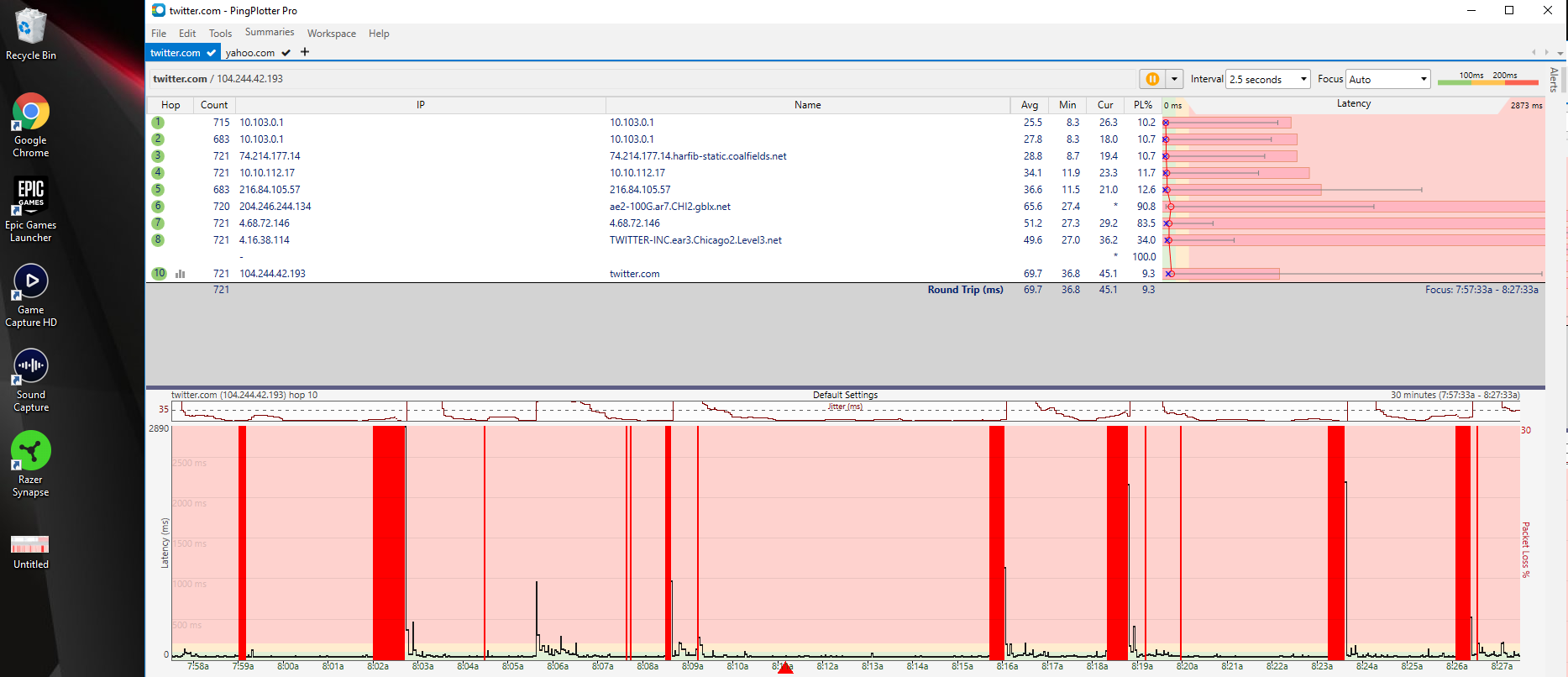This screenshot has width=1568, height=677.
Task: Launch Razer Synapse from the desktop
Action: tap(31, 464)
